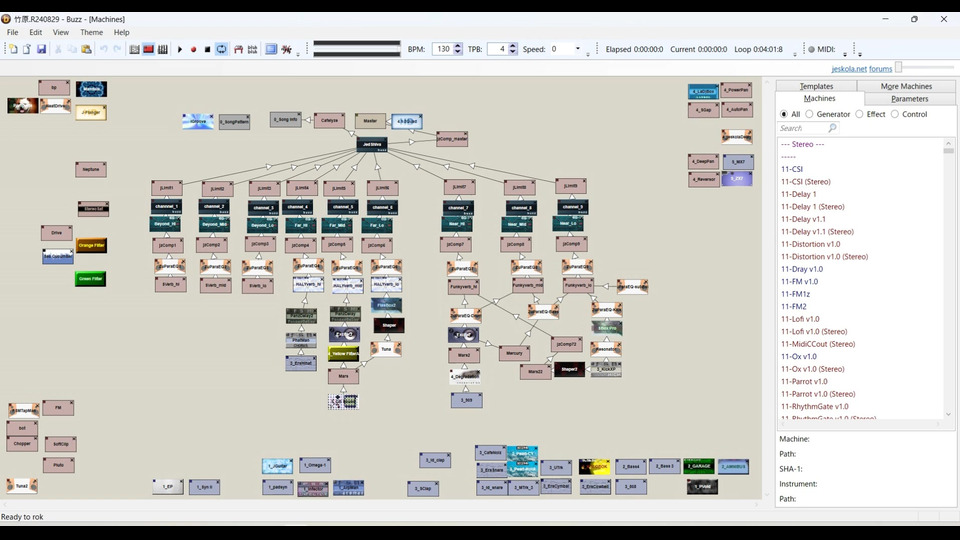
Task: Click the blue window panel toolbar icon
Action: click(271, 49)
